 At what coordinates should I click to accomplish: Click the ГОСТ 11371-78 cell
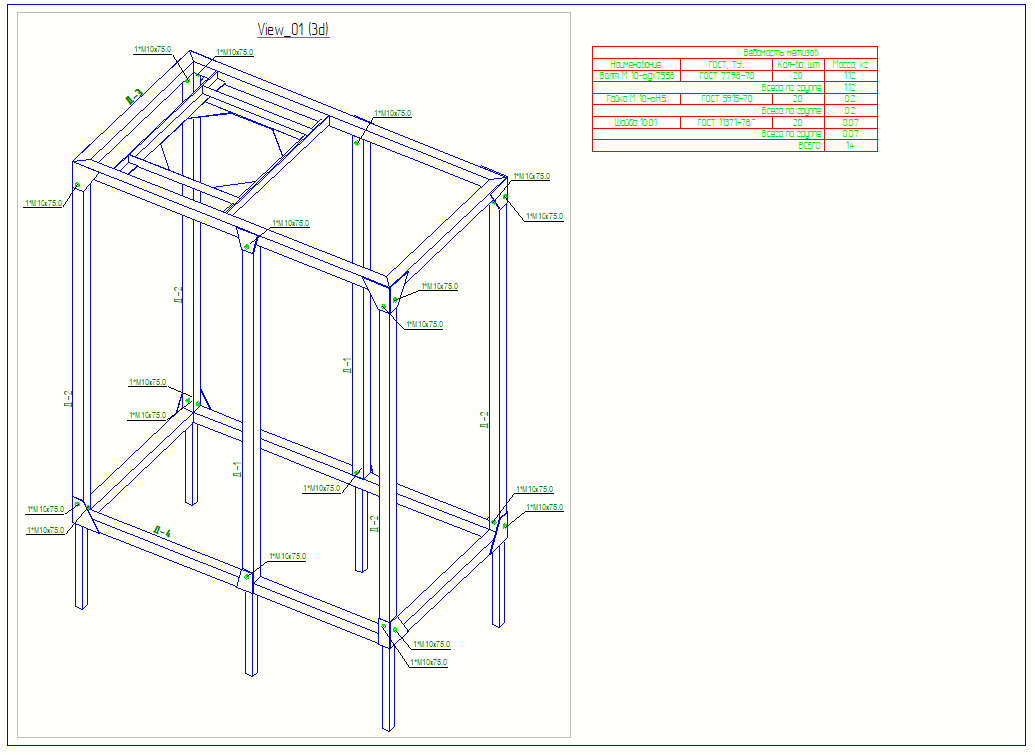pyautogui.click(x=726, y=123)
